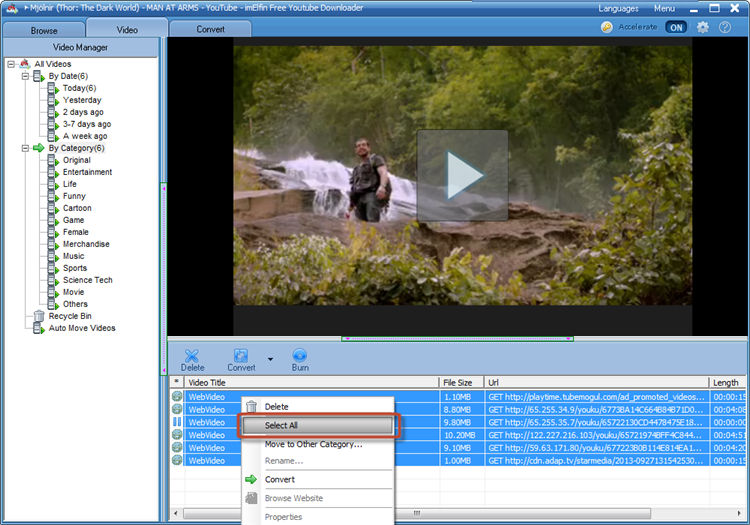Collapse the All Videos tree node
Viewport: 750px width, 525px height.
11,64
